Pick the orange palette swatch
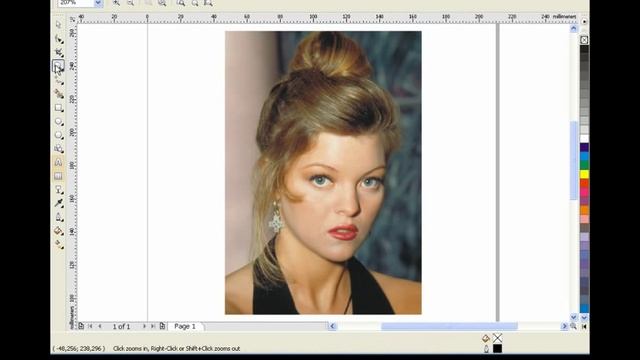 [584, 210]
